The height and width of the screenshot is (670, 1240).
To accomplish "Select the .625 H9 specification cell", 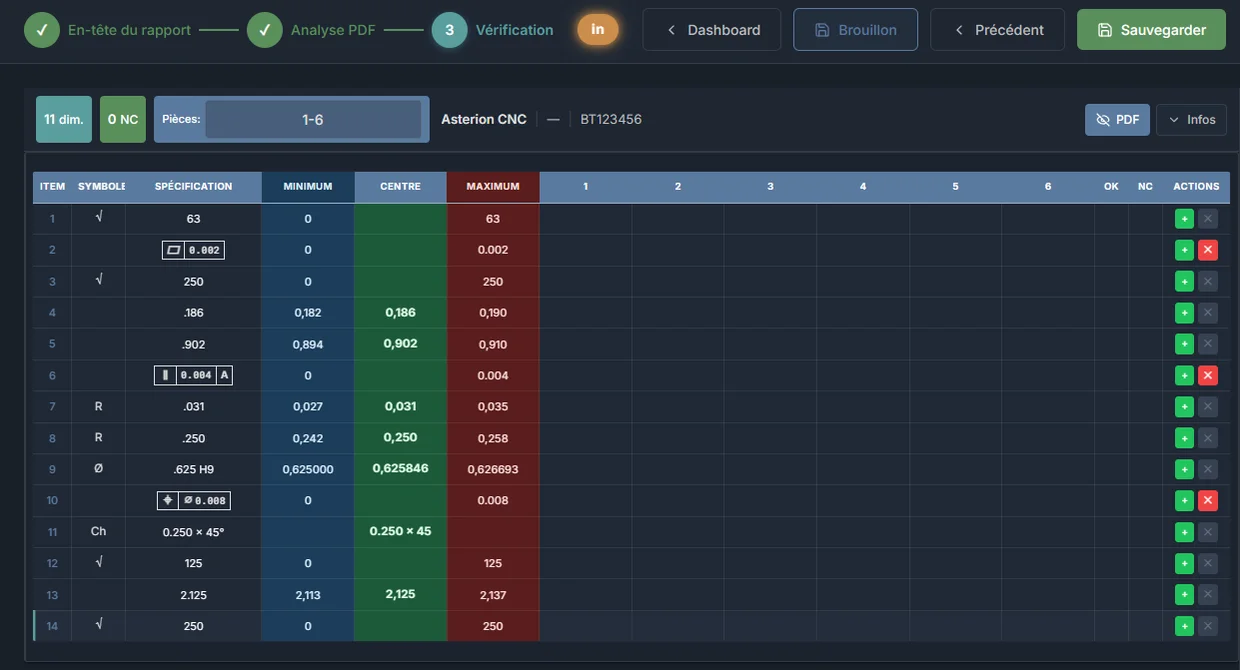I will tap(194, 469).
